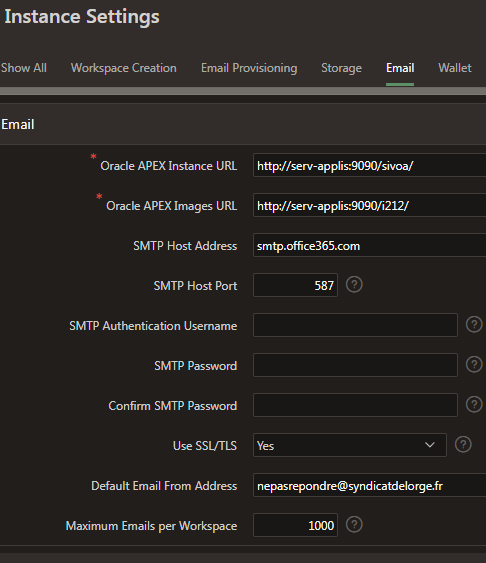Open help for Use SSL/TLS
This screenshot has height=563, width=486.
tap(463, 445)
